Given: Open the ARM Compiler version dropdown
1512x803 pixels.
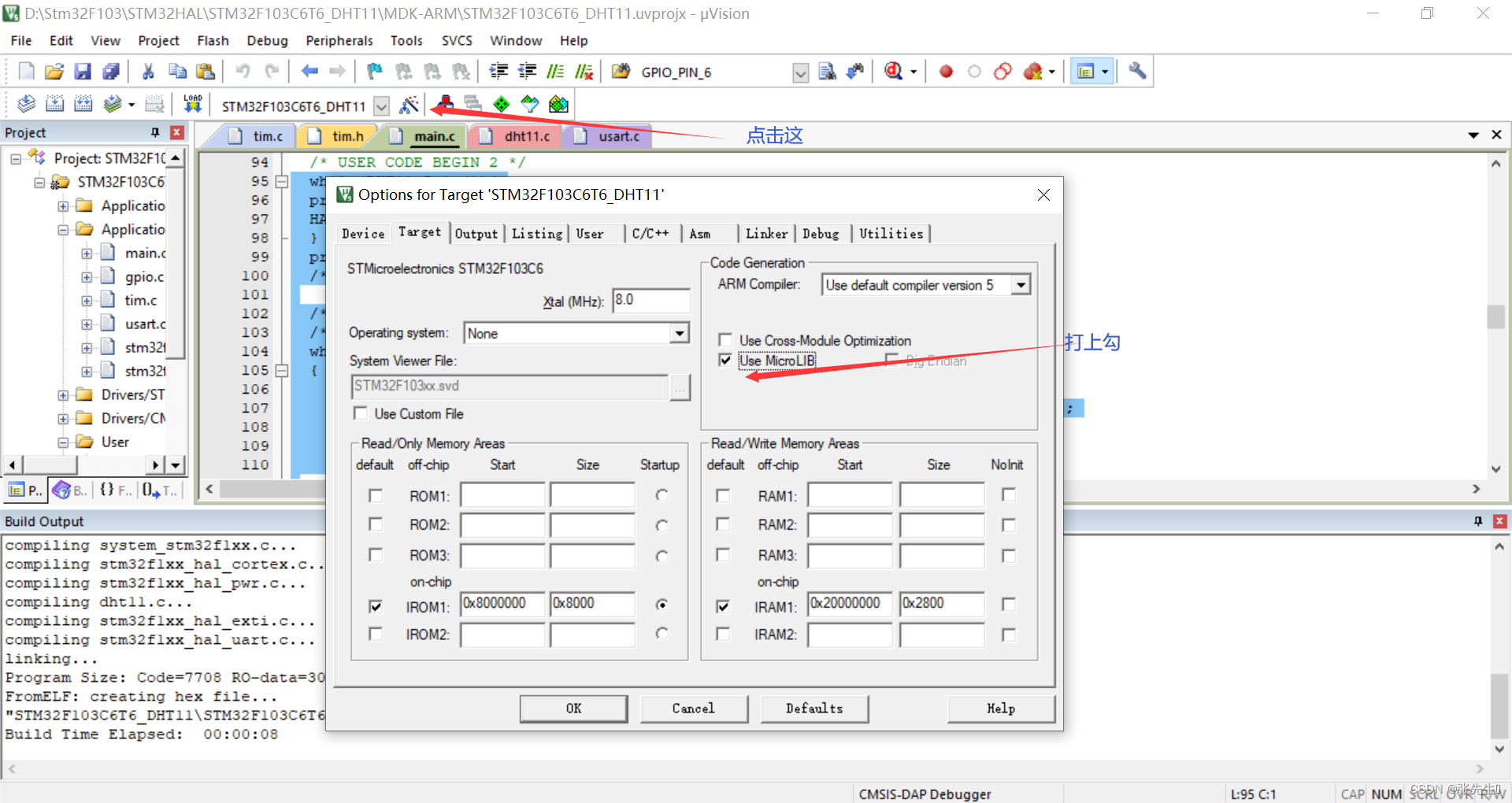Looking at the screenshot, I should pyautogui.click(x=1021, y=285).
